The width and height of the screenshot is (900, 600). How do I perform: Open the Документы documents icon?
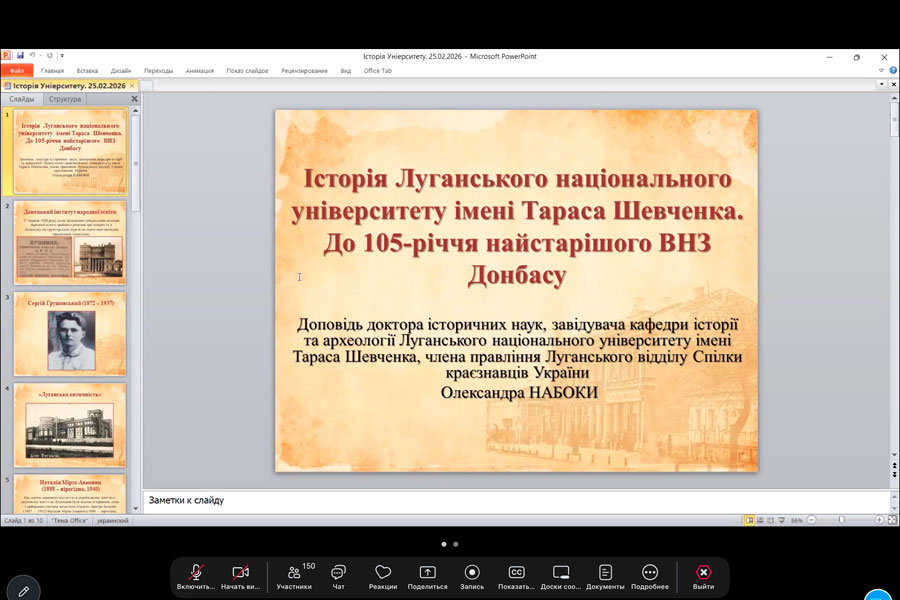(605, 573)
